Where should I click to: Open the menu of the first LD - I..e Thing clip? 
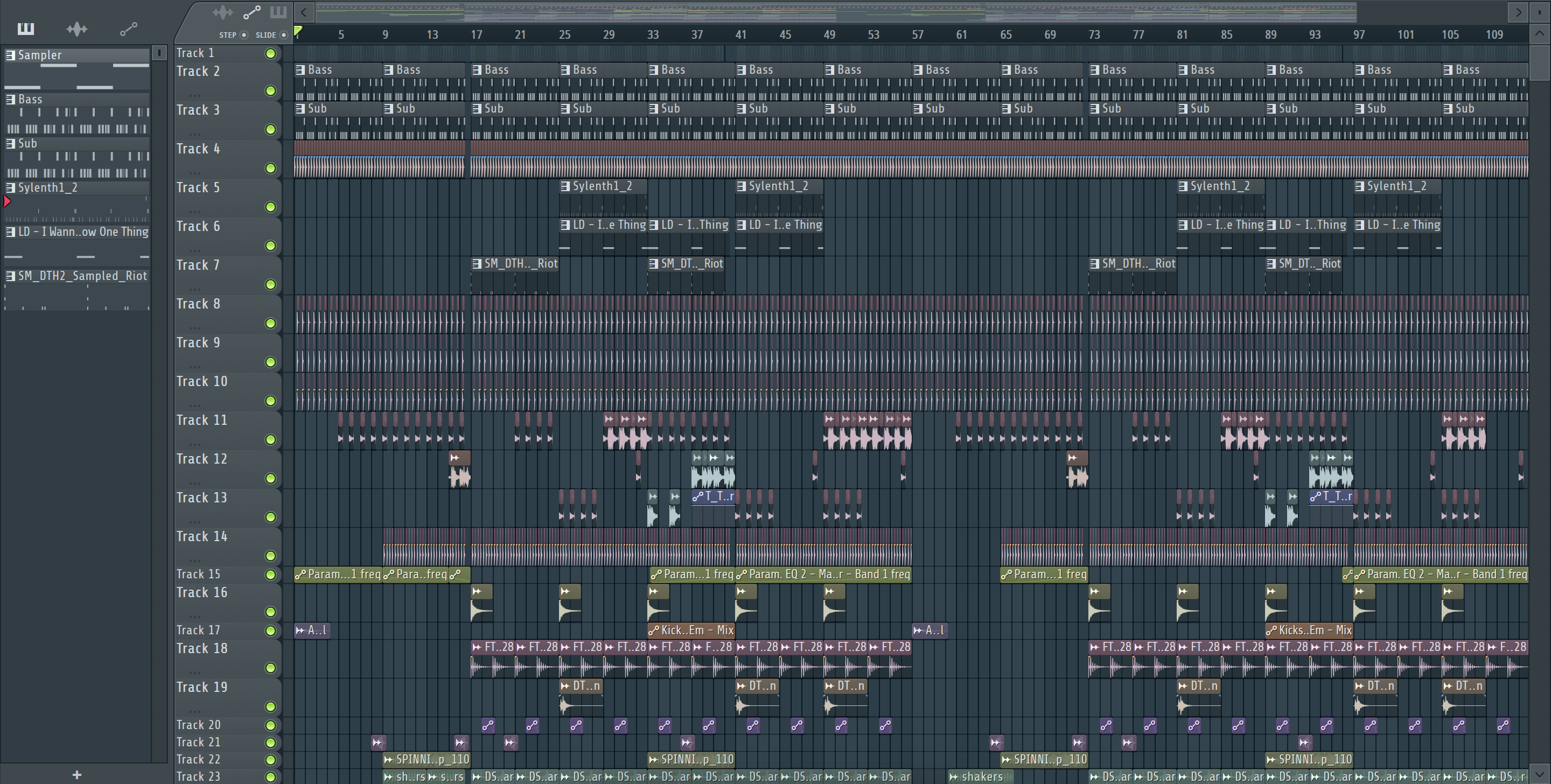pos(565,225)
